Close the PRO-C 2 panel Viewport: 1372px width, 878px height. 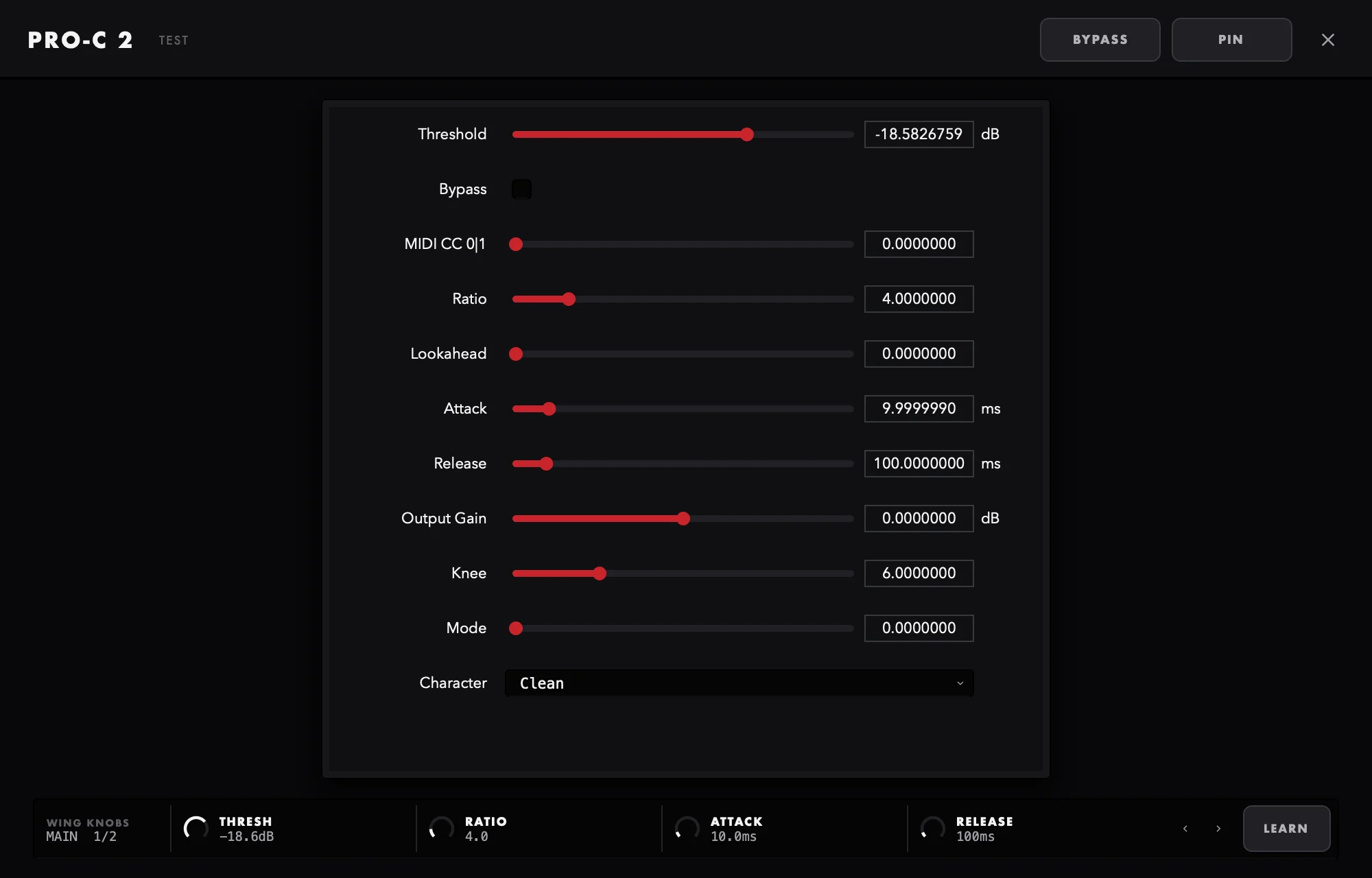point(1328,40)
